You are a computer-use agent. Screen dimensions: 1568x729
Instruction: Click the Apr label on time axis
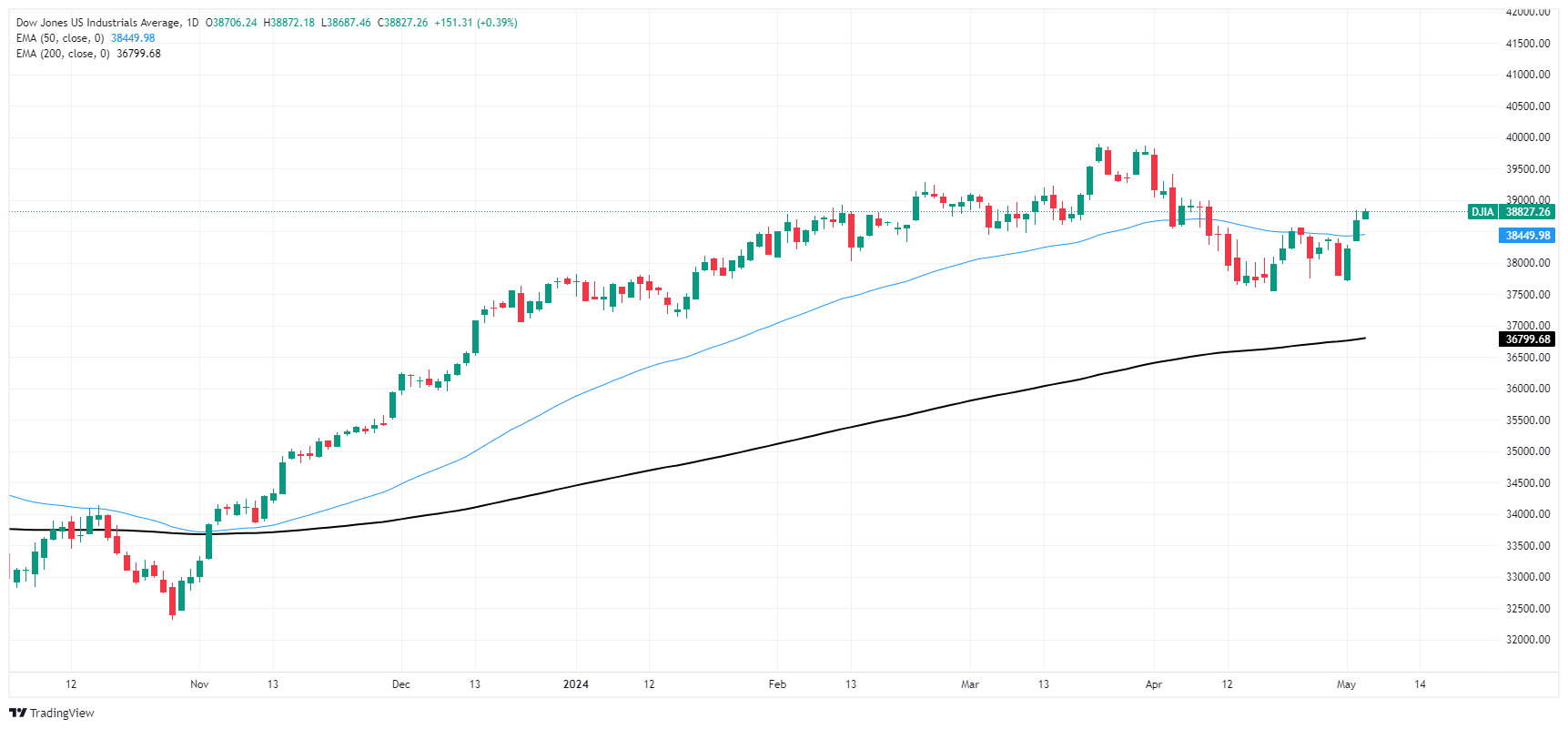pyautogui.click(x=1154, y=684)
